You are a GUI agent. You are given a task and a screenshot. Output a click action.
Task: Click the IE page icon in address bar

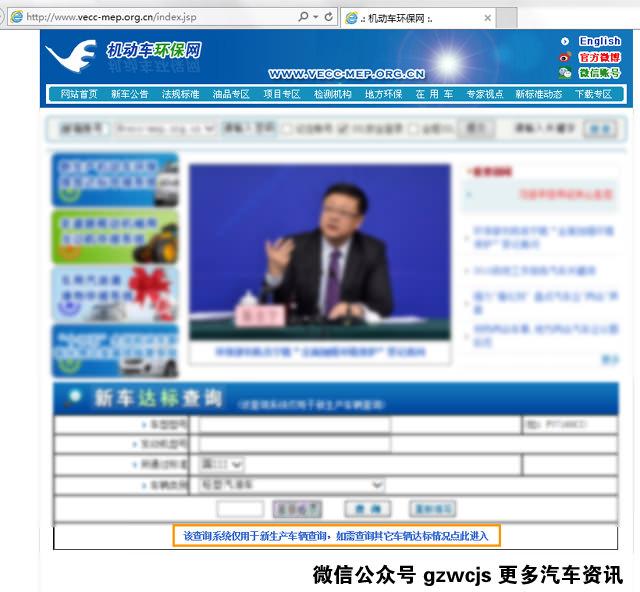pos(16,17)
